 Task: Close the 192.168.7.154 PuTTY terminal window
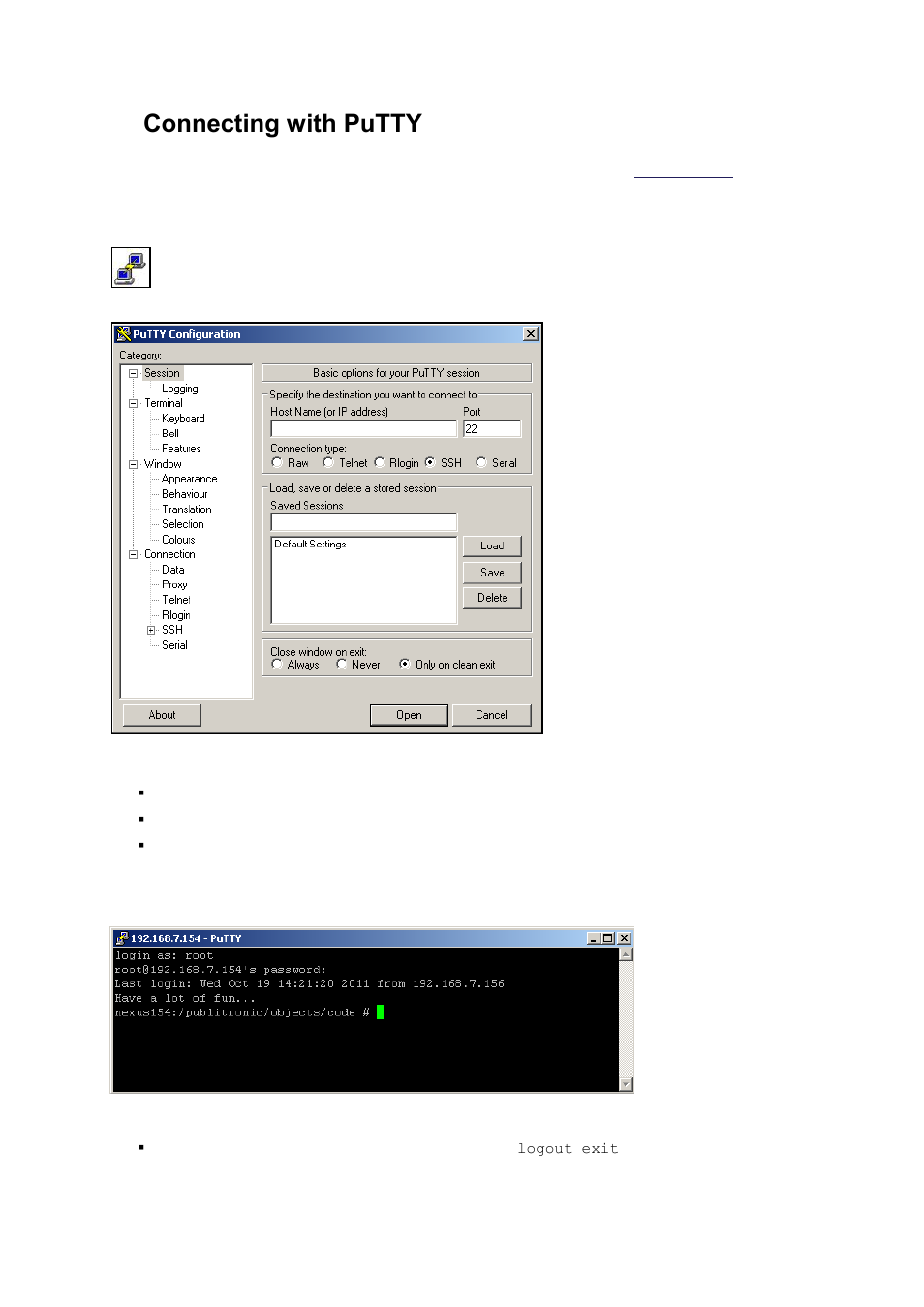[x=625, y=938]
